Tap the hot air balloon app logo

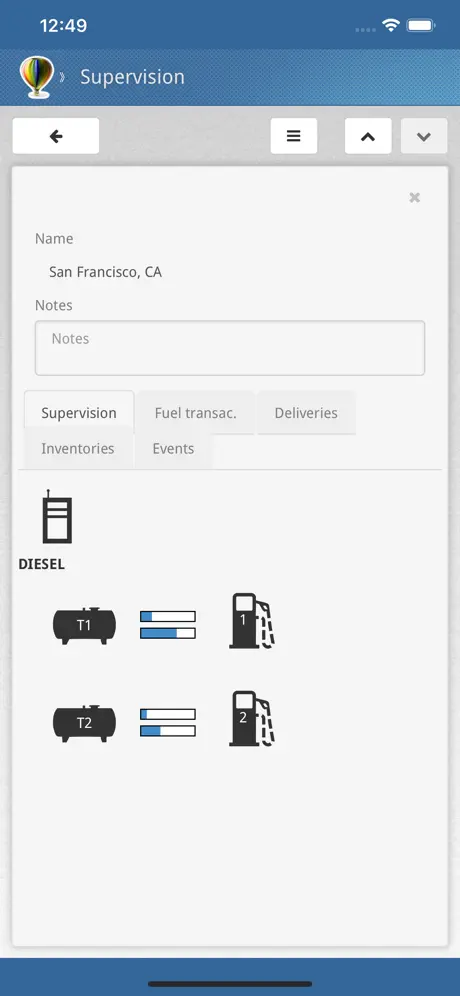pyautogui.click(x=37, y=77)
